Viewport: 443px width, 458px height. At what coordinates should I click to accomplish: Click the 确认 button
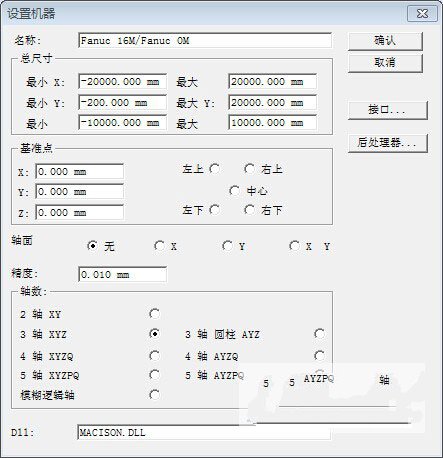click(x=385, y=41)
